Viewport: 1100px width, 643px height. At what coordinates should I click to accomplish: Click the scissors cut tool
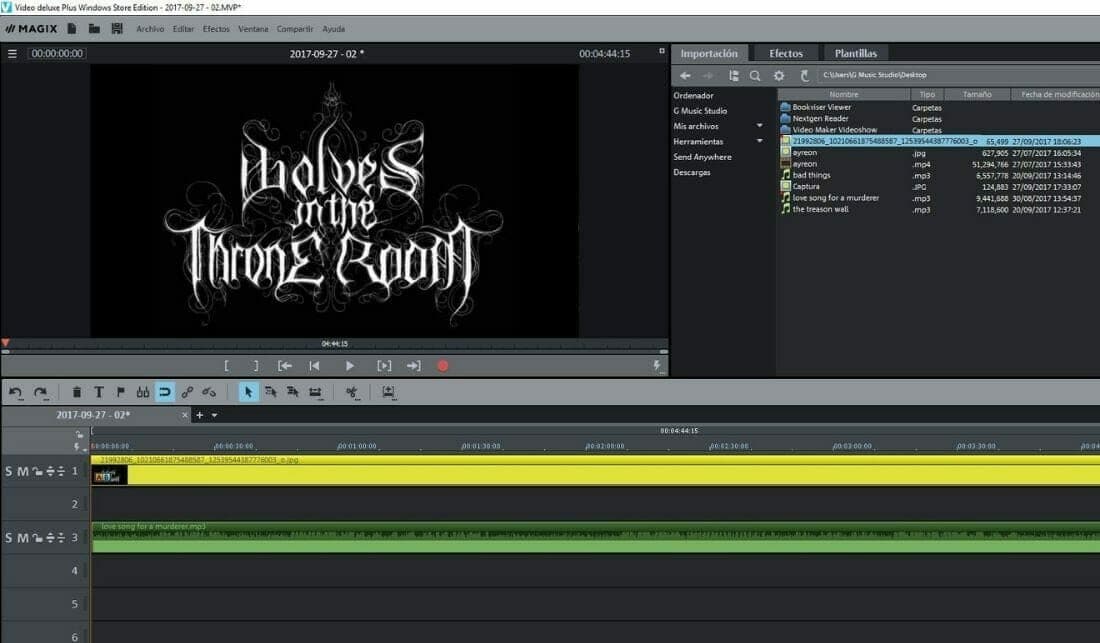point(352,393)
